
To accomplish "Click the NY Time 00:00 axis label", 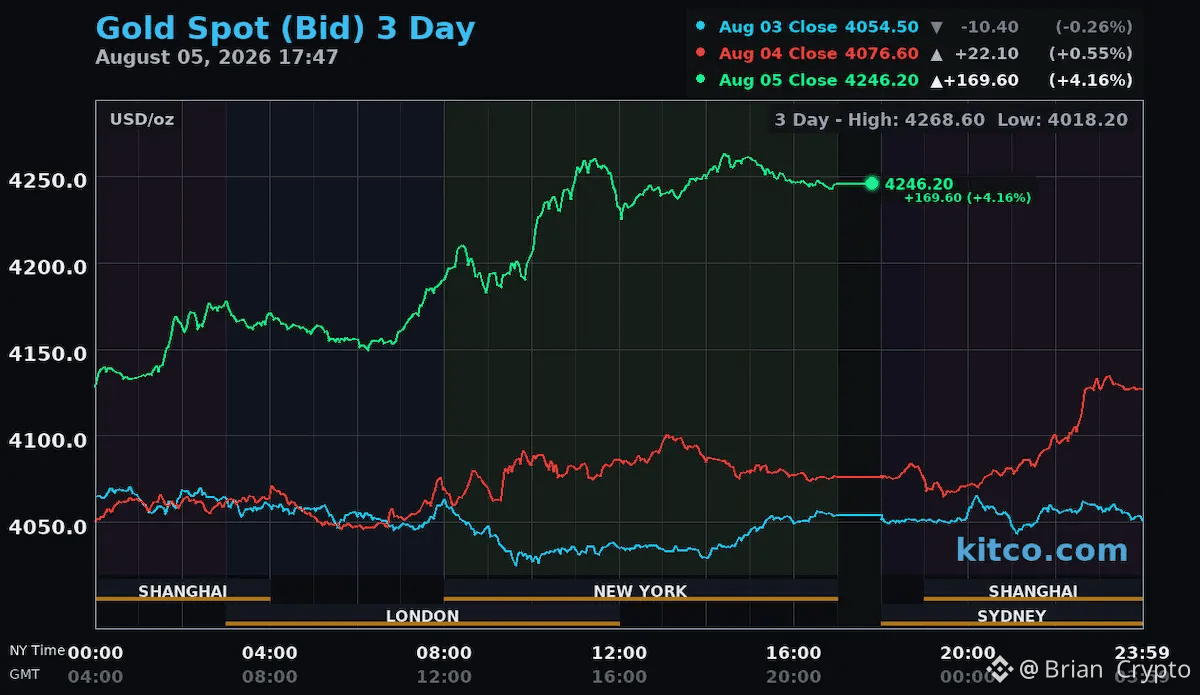I will [95, 653].
